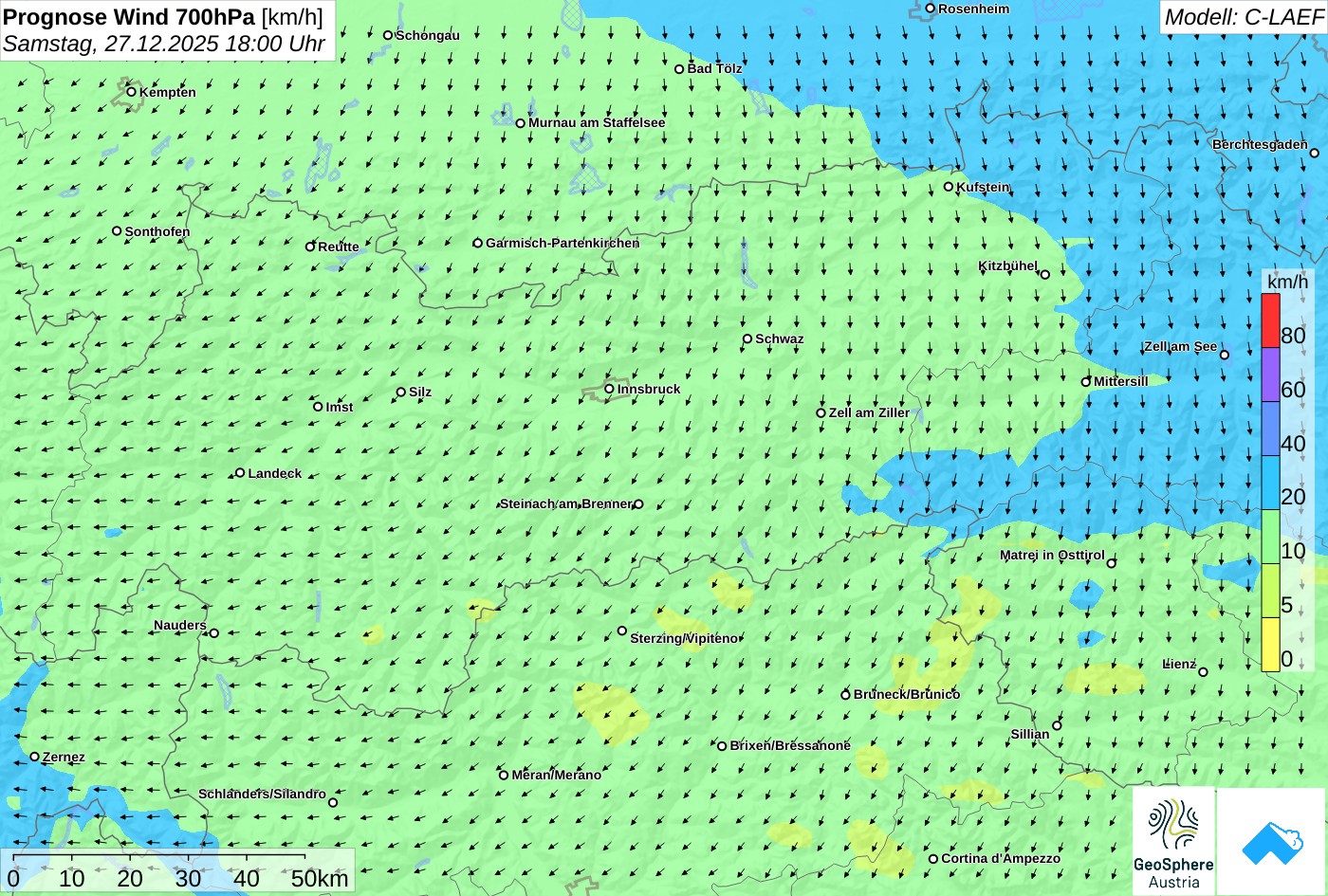Select the Bruneck/Brunico marker
Screen dimensions: 1328x896
click(845, 695)
